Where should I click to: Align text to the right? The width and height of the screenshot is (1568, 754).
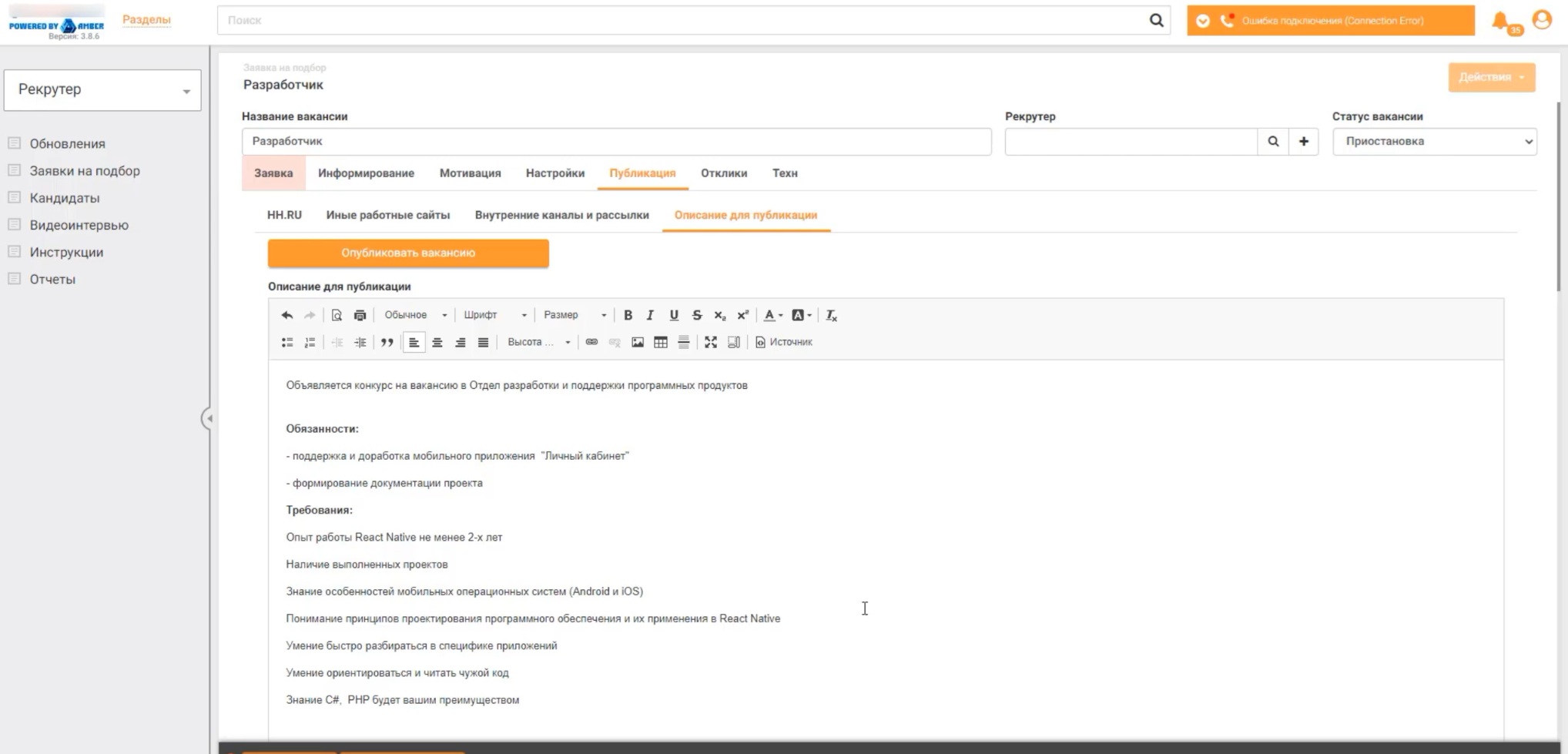point(460,342)
